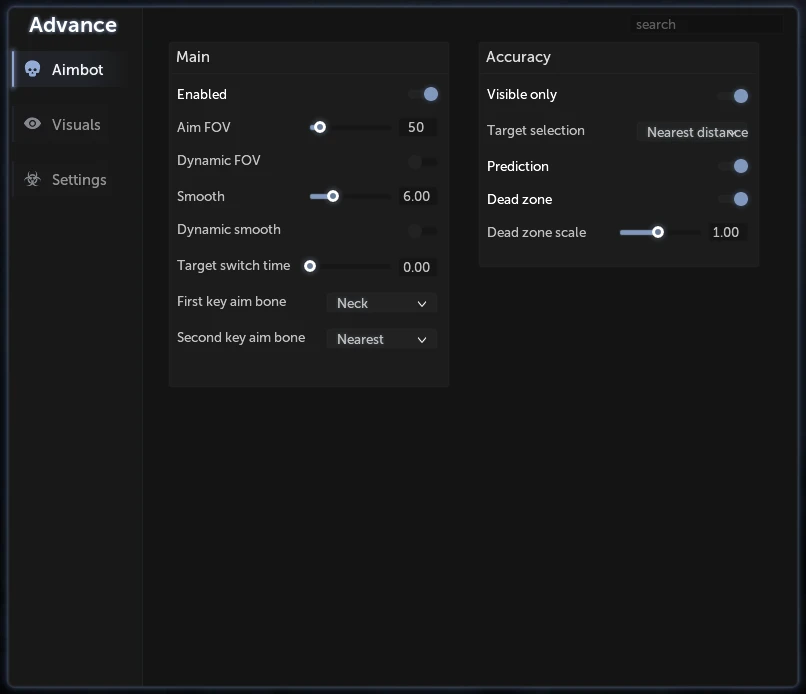Image resolution: width=806 pixels, height=694 pixels.
Task: Open the Target selection Nearest distance dropdown
Action: 692,132
